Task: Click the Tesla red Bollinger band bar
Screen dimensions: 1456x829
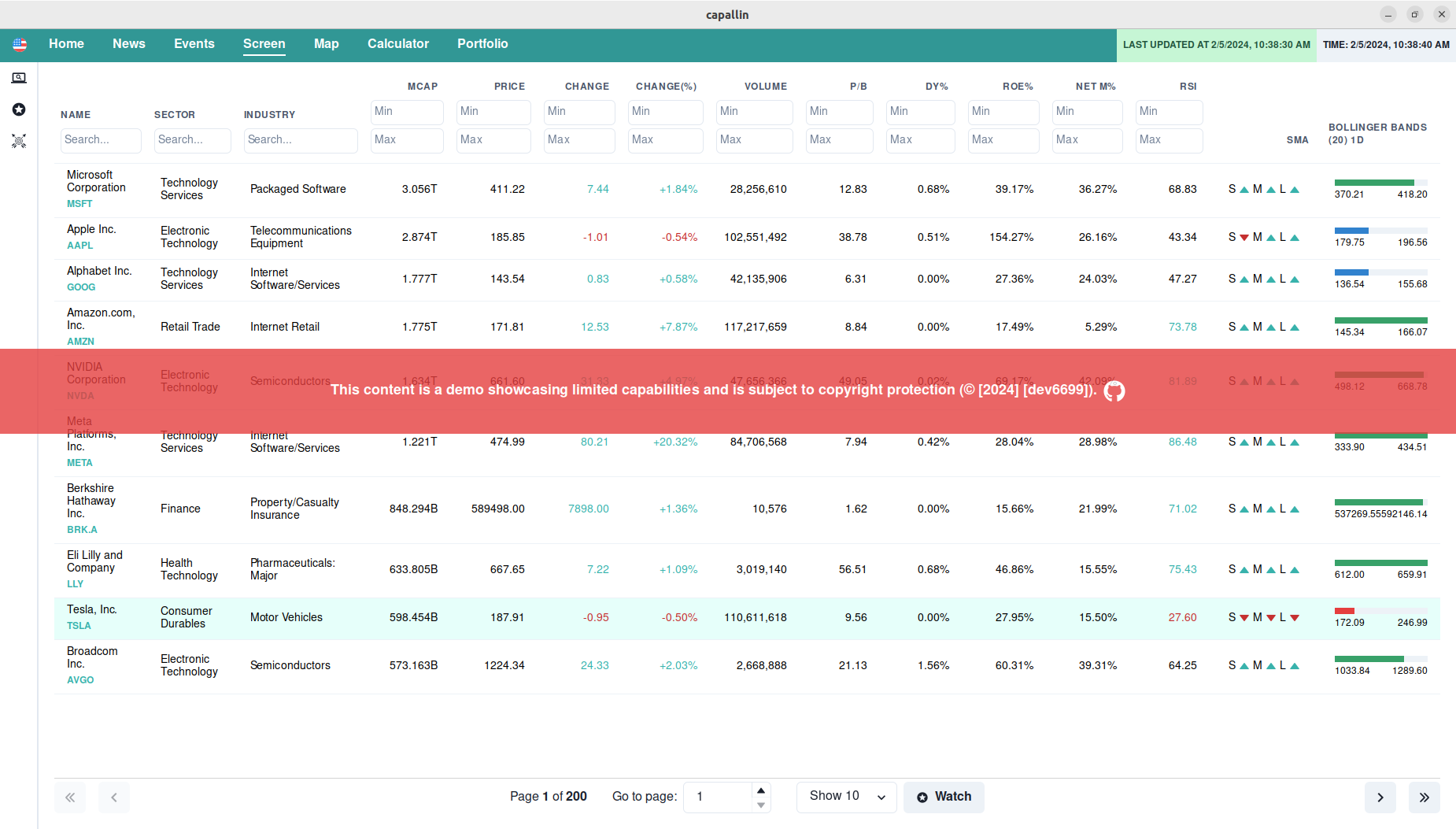Action: click(1344, 611)
